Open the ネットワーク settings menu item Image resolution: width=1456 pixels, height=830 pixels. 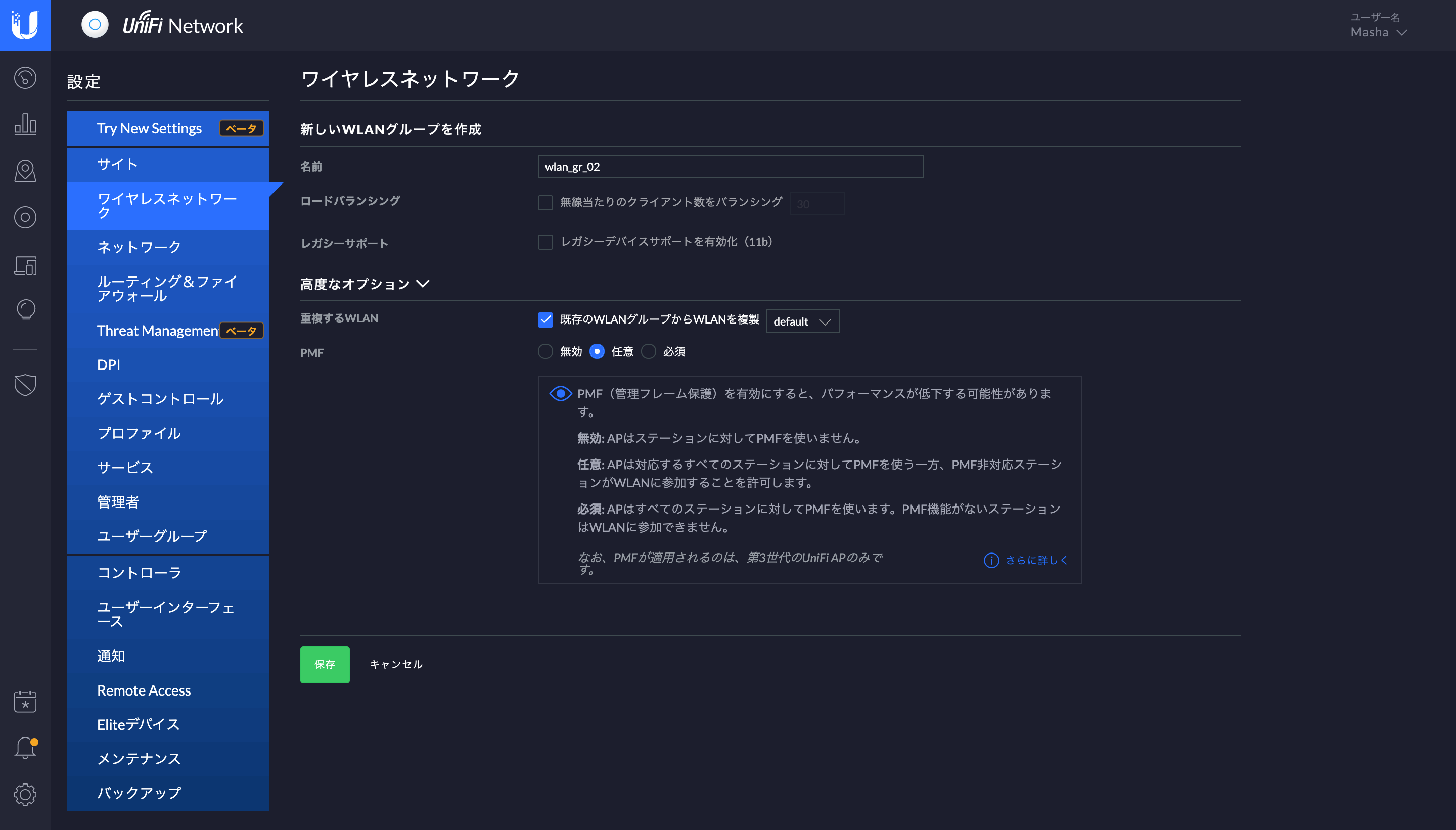(x=139, y=247)
